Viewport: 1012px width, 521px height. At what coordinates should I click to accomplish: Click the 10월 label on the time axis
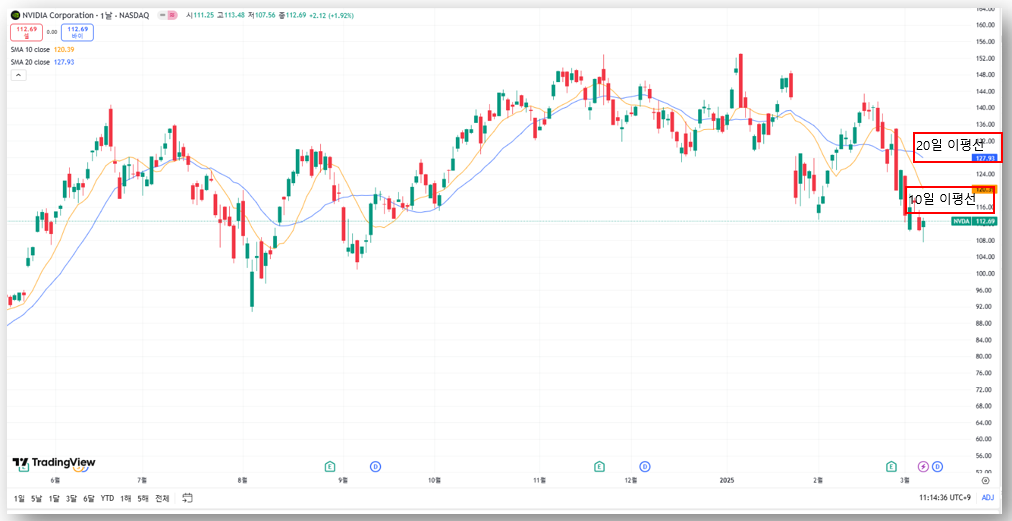[435, 480]
